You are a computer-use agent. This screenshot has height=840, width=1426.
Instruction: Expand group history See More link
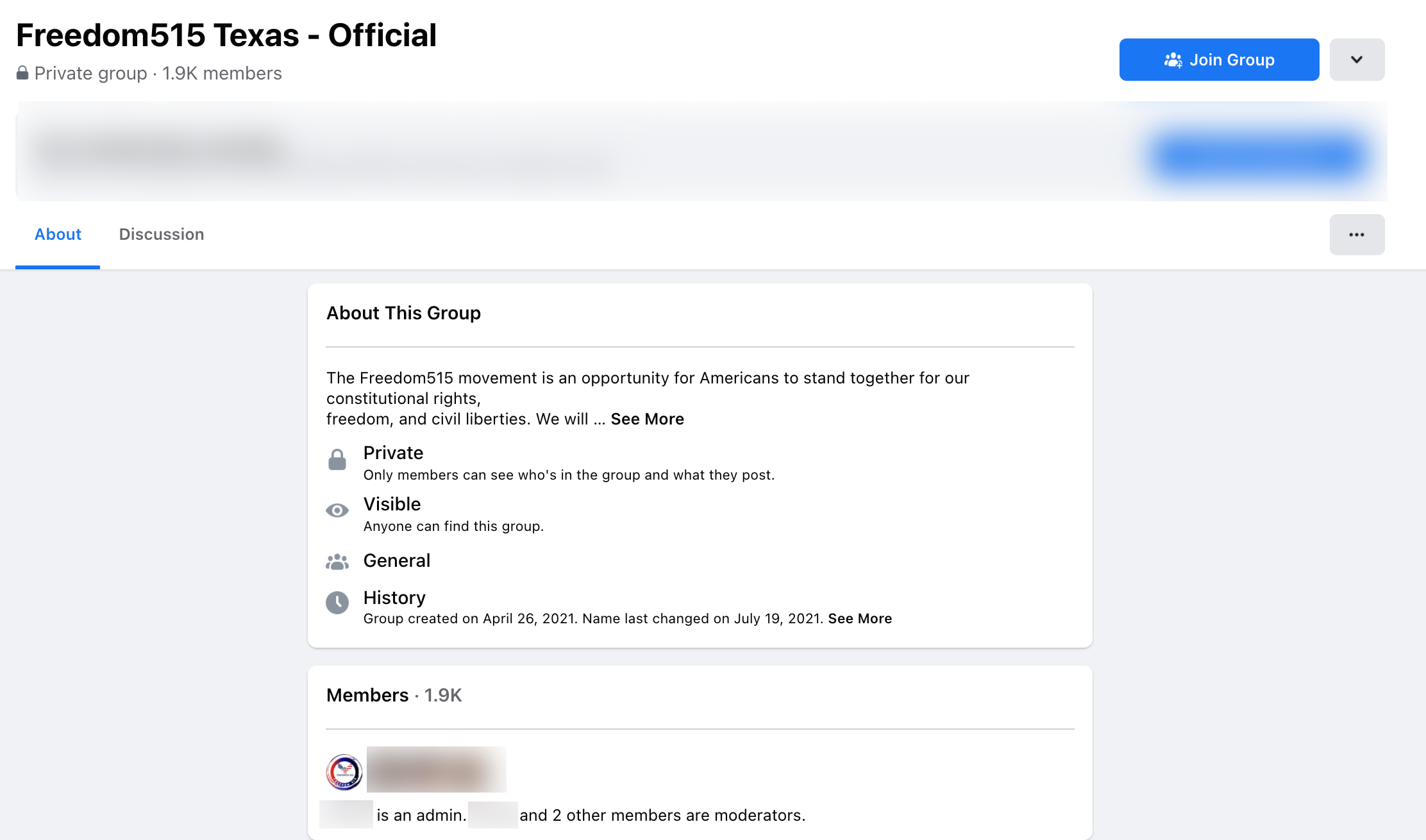(859, 618)
